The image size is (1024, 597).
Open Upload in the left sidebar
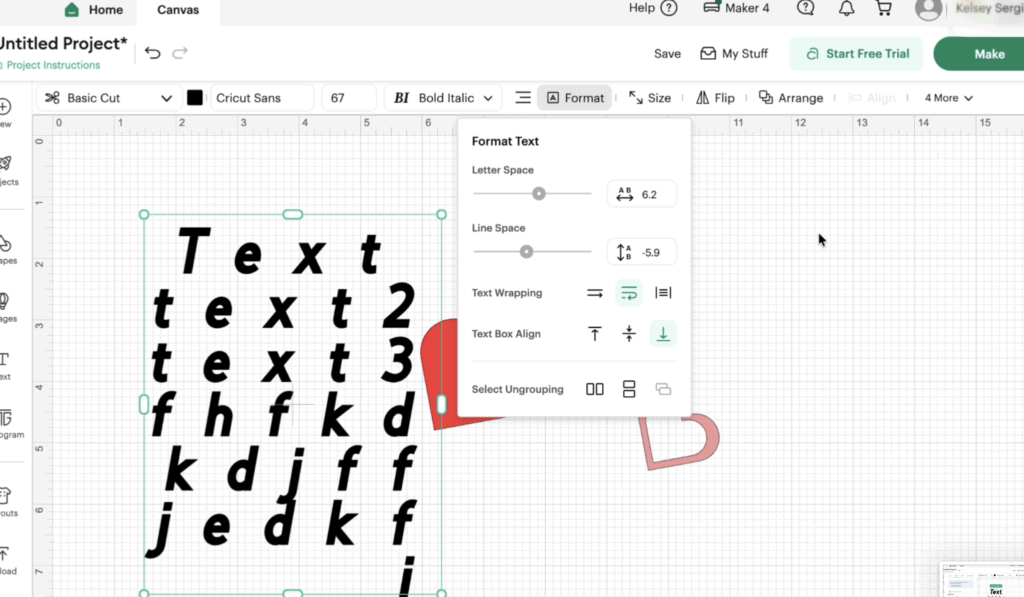coord(5,560)
